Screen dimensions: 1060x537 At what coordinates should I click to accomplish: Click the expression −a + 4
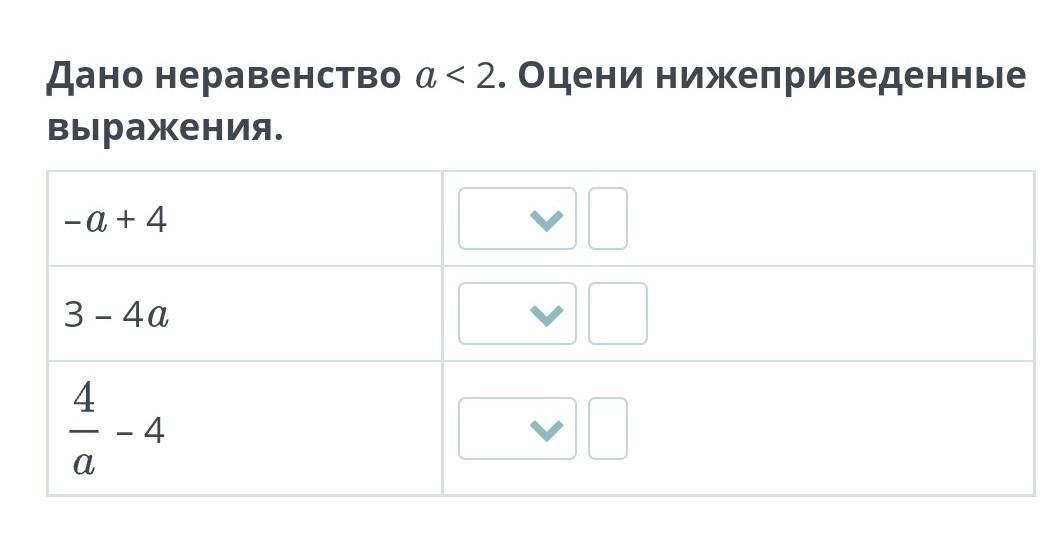pos(116,220)
